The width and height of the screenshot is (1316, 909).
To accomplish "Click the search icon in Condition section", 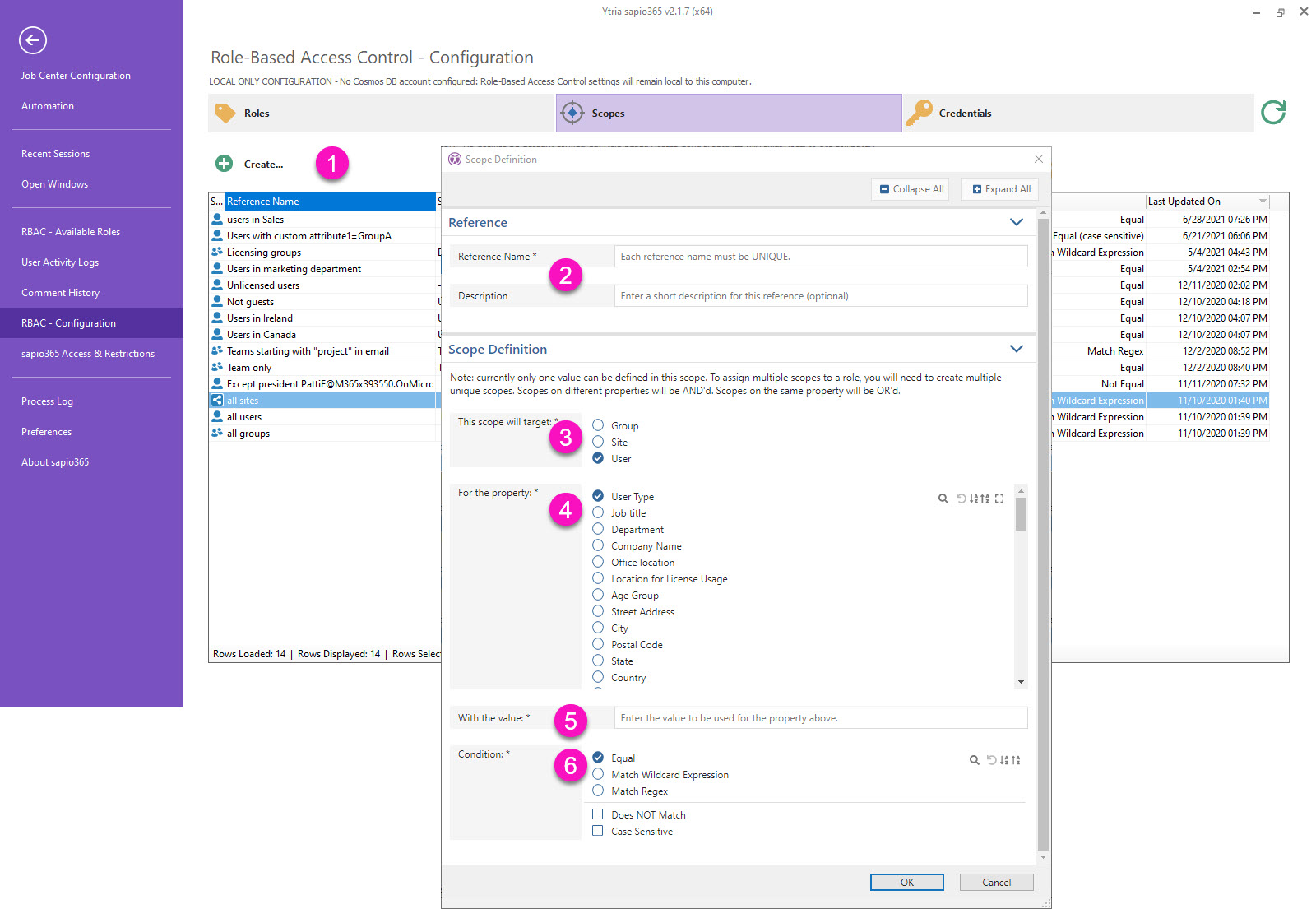I will pyautogui.click(x=974, y=760).
